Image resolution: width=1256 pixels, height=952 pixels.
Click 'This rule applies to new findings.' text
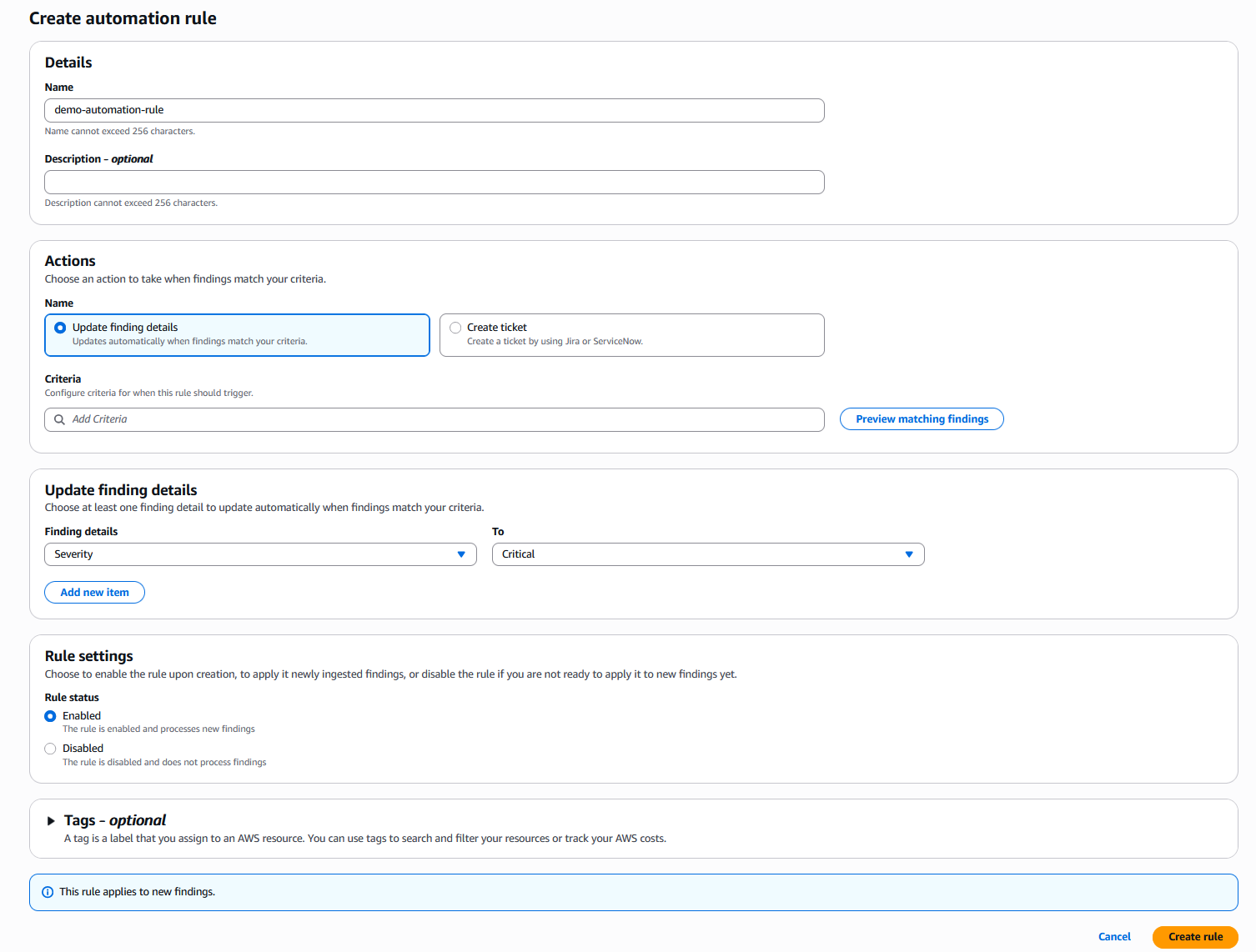coord(137,892)
